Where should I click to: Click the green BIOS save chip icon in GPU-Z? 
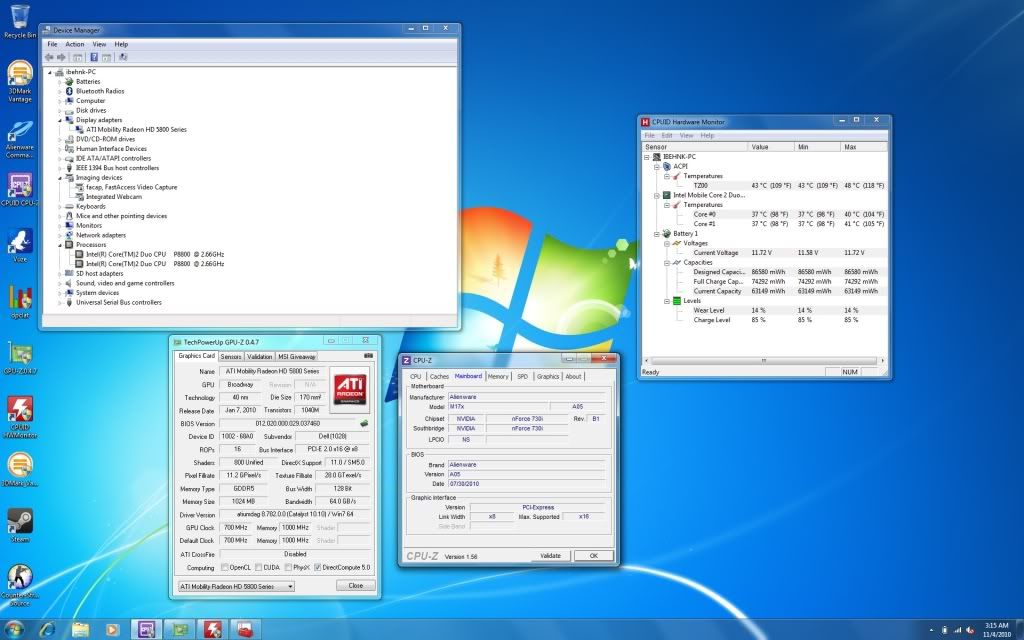click(364, 424)
